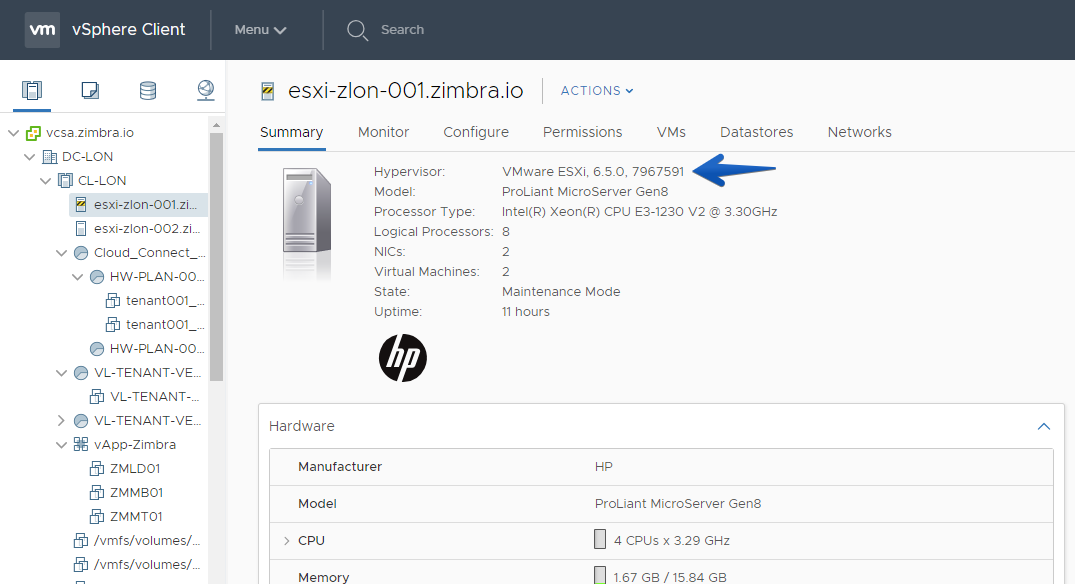Switch to the Datastores tab
This screenshot has width=1075, height=584.
(756, 132)
